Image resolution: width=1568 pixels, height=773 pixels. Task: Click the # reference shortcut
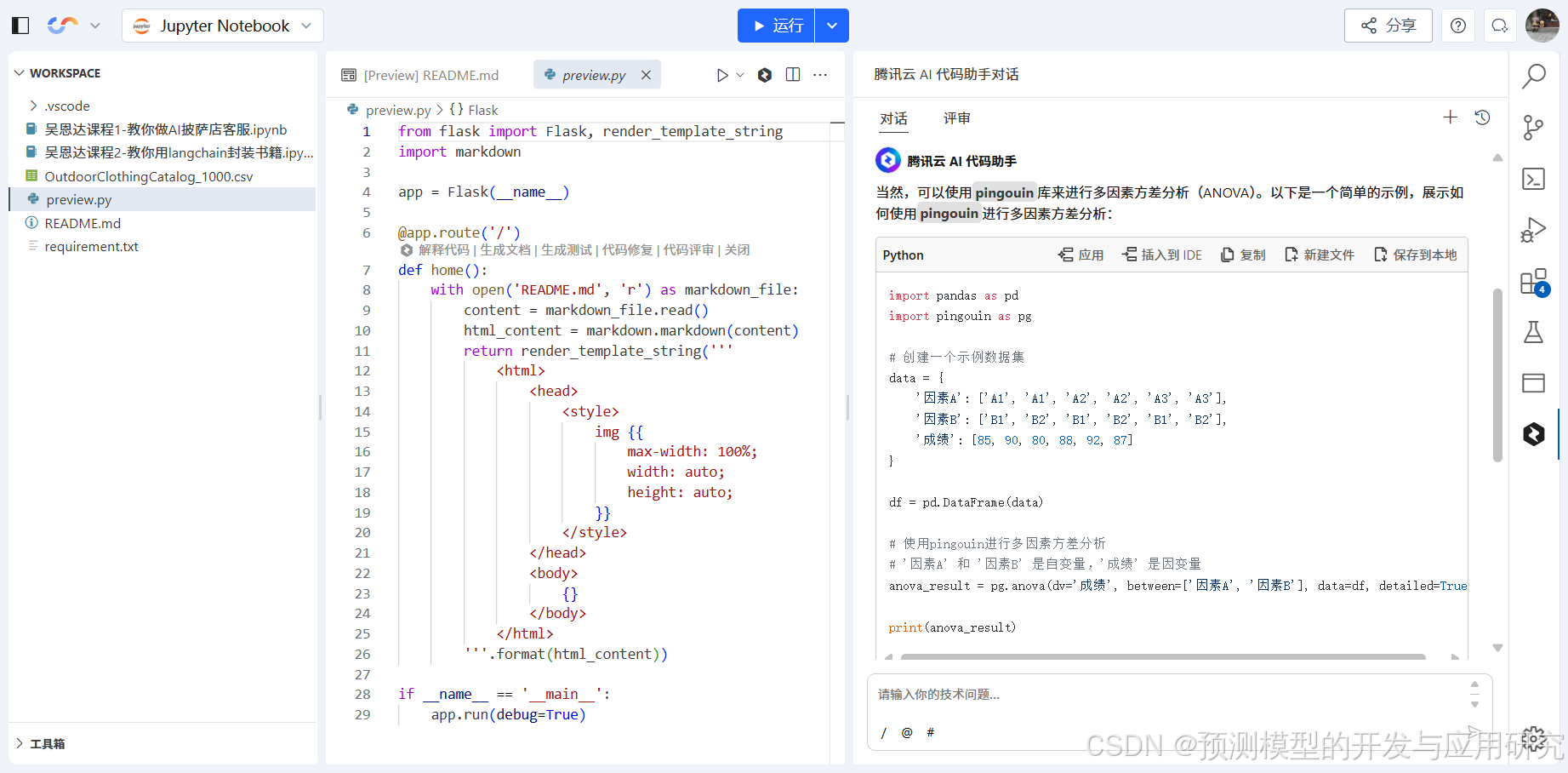[x=930, y=732]
